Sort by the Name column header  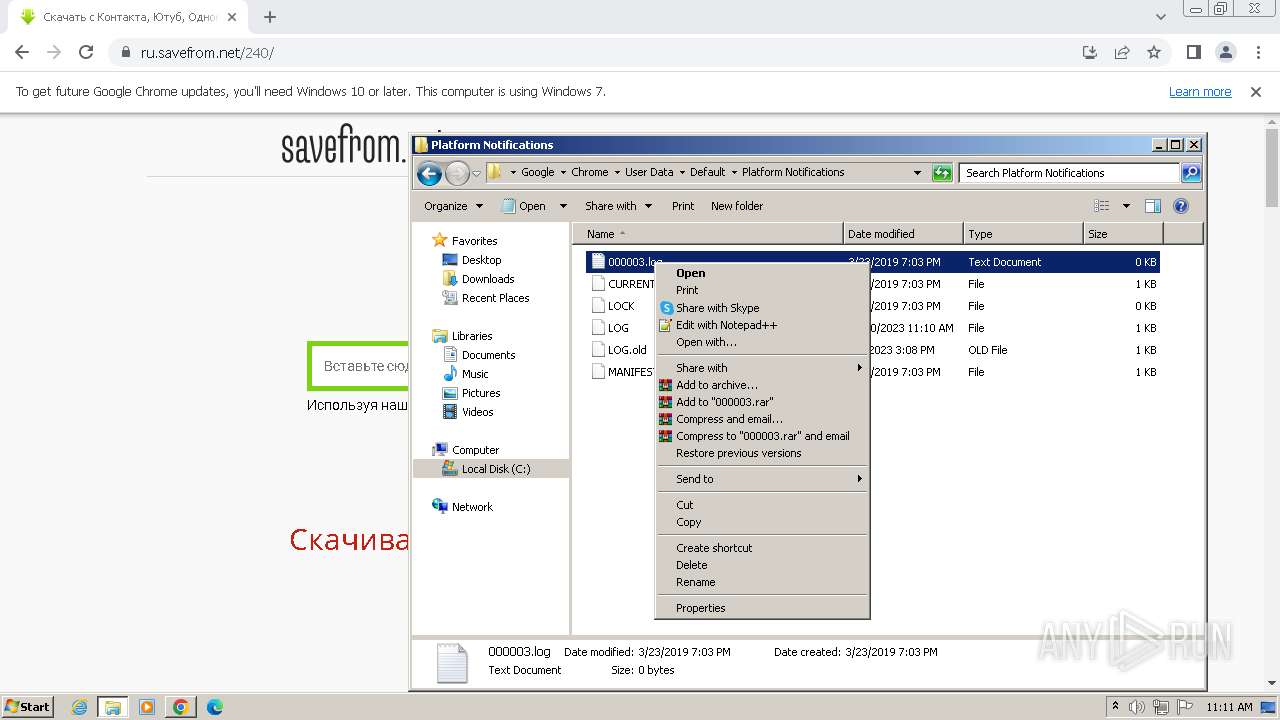click(709, 234)
